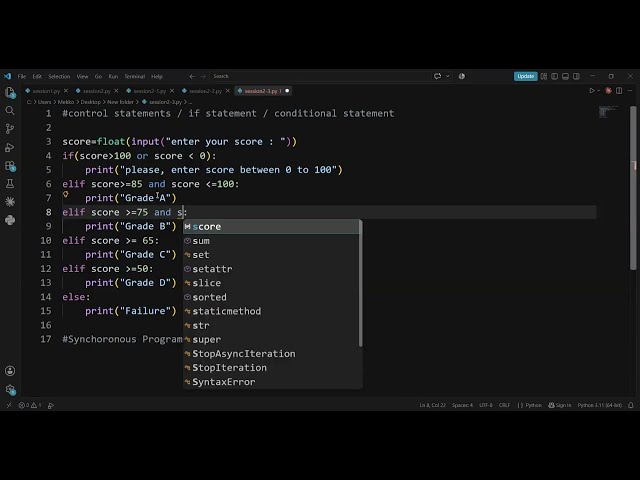This screenshot has width=640, height=480.
Task: Change end of line sequence CRLF
Action: coord(504,405)
